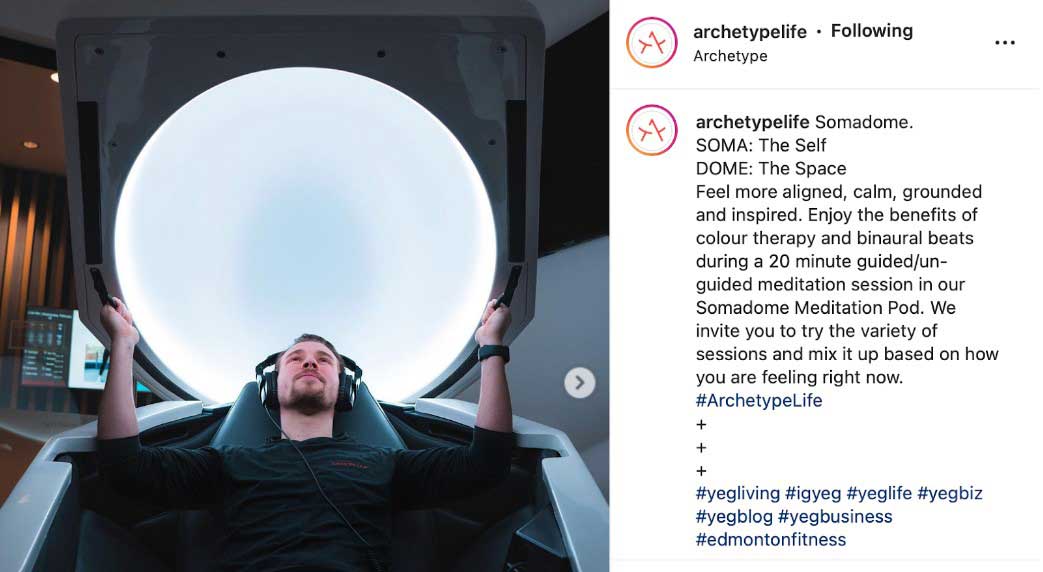Open the #yegbusiness hashtag
This screenshot has height=572, width=1043.
(x=835, y=517)
